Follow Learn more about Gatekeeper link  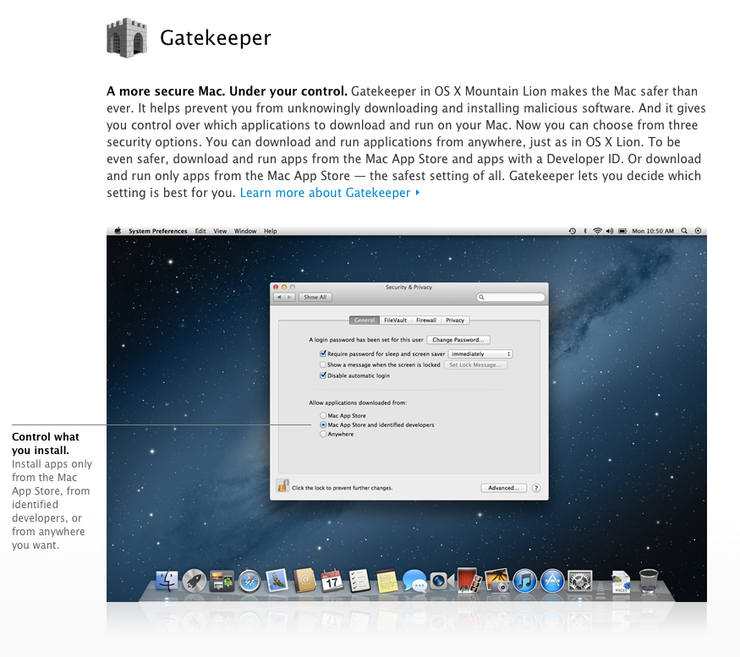click(x=329, y=193)
